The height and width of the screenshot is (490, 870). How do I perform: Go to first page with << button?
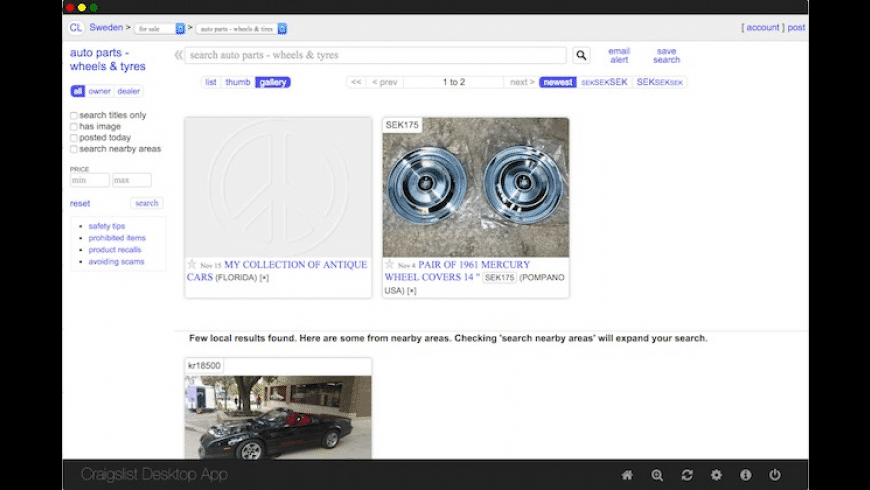click(x=356, y=82)
